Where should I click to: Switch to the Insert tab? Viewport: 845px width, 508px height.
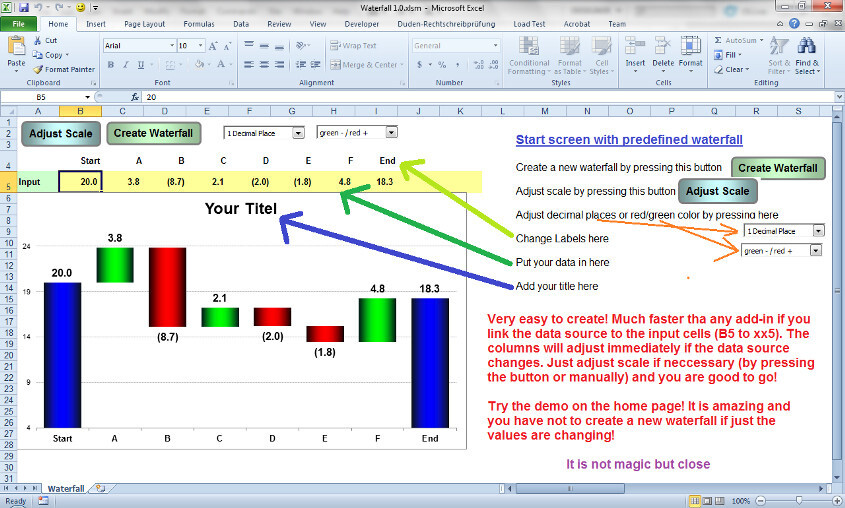click(96, 24)
